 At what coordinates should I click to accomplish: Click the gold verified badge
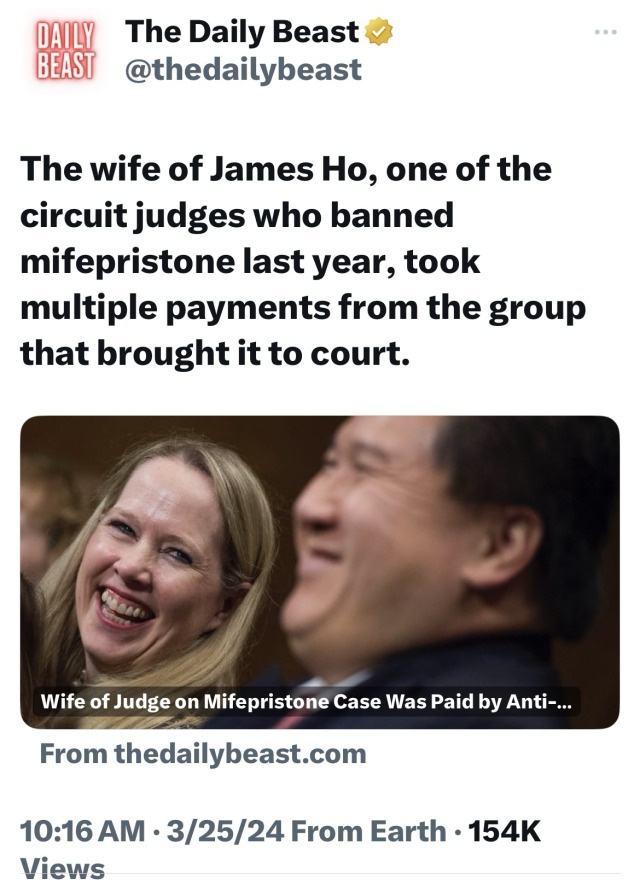click(379, 31)
